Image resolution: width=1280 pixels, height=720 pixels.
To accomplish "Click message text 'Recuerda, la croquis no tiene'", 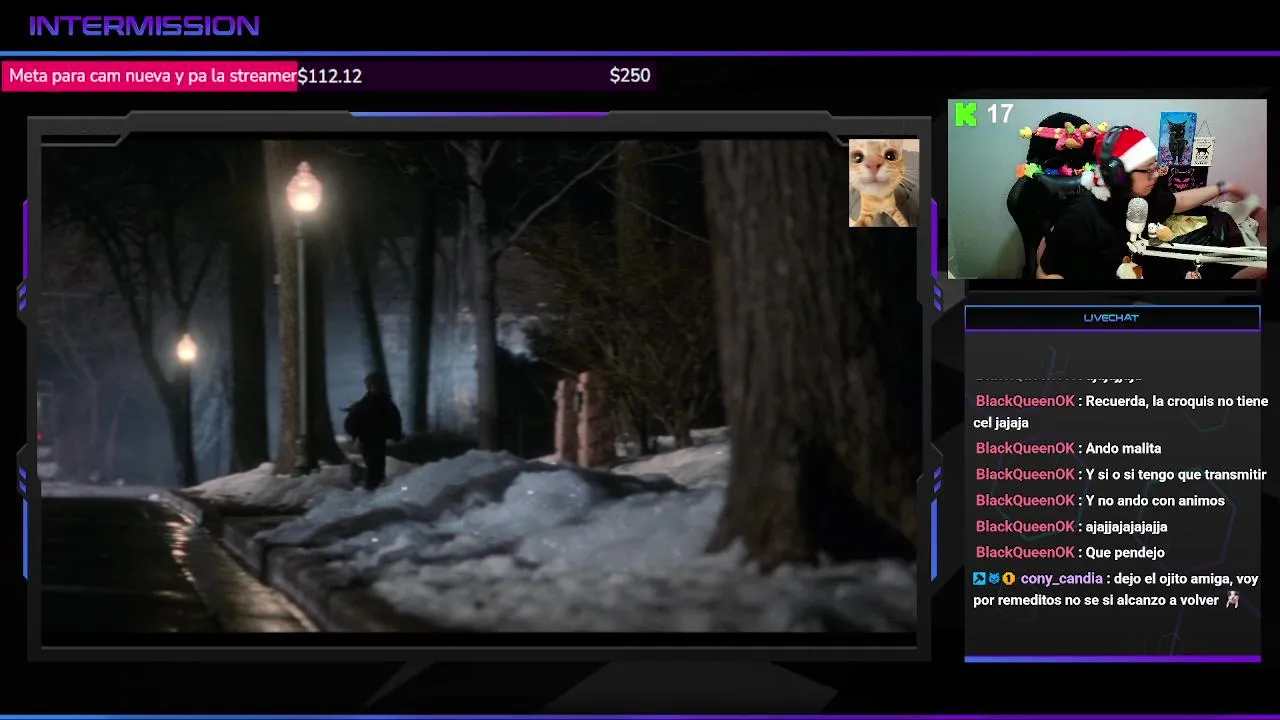I will [x=1176, y=401].
